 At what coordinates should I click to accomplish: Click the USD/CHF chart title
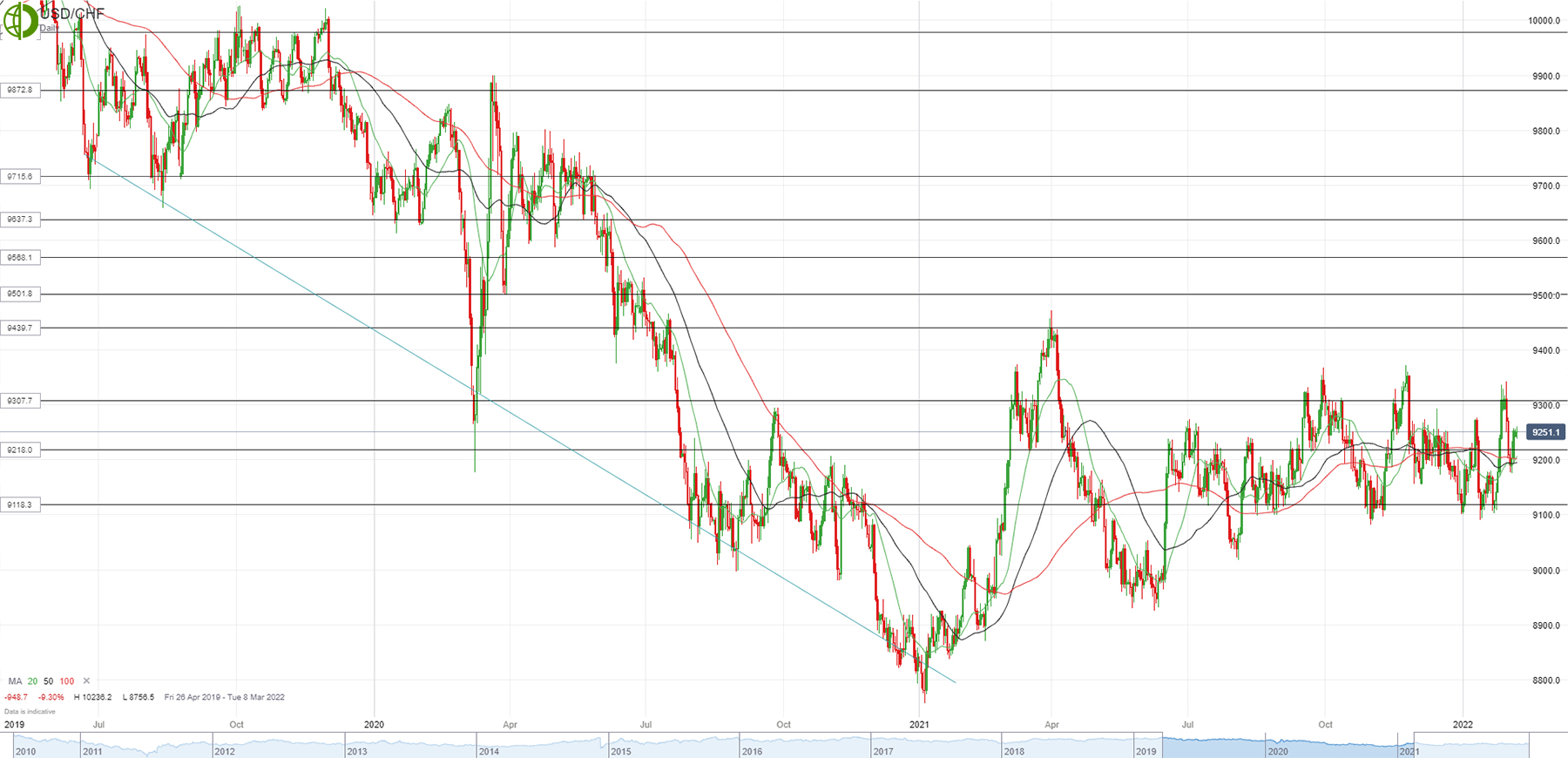point(71,13)
